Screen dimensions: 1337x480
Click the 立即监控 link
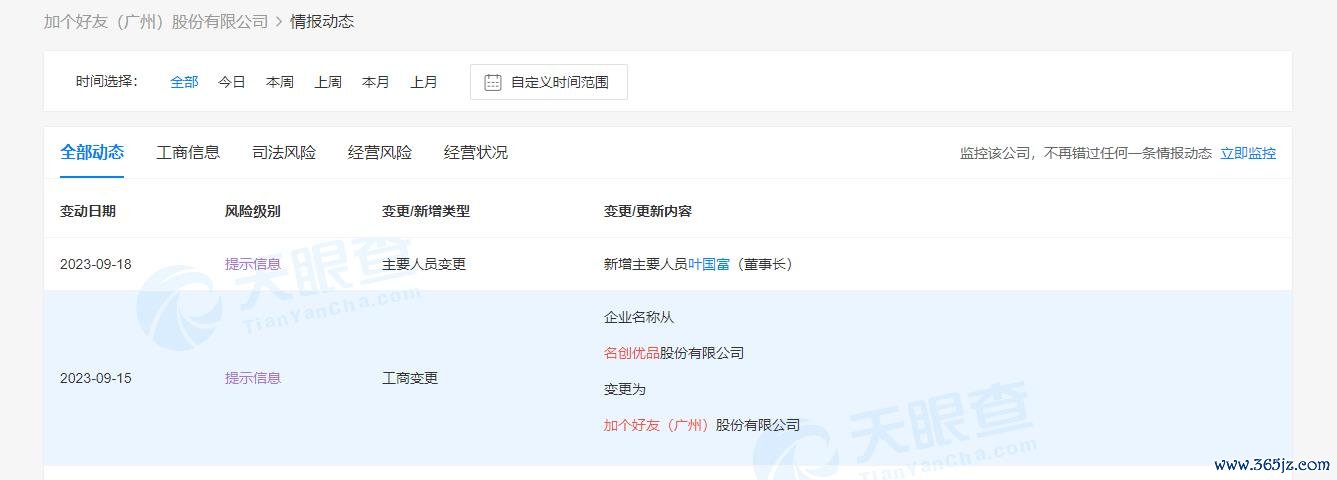click(x=1248, y=153)
